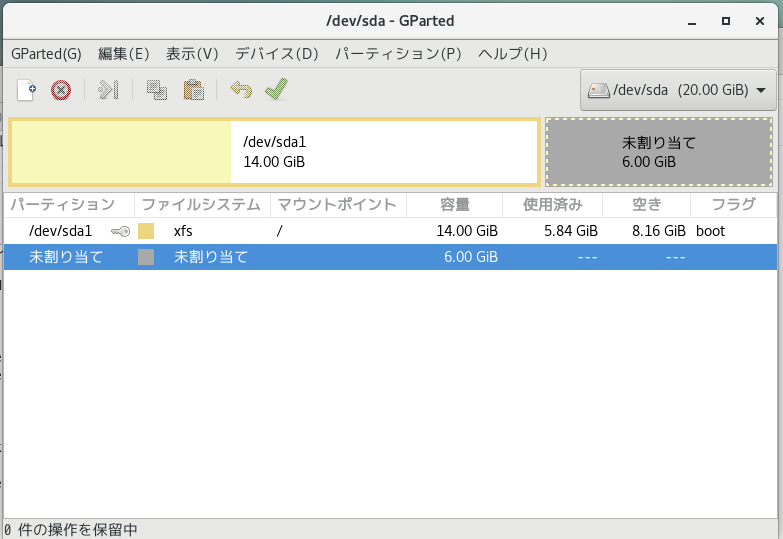
Task: Click the / mount point cell
Action: coord(280,231)
